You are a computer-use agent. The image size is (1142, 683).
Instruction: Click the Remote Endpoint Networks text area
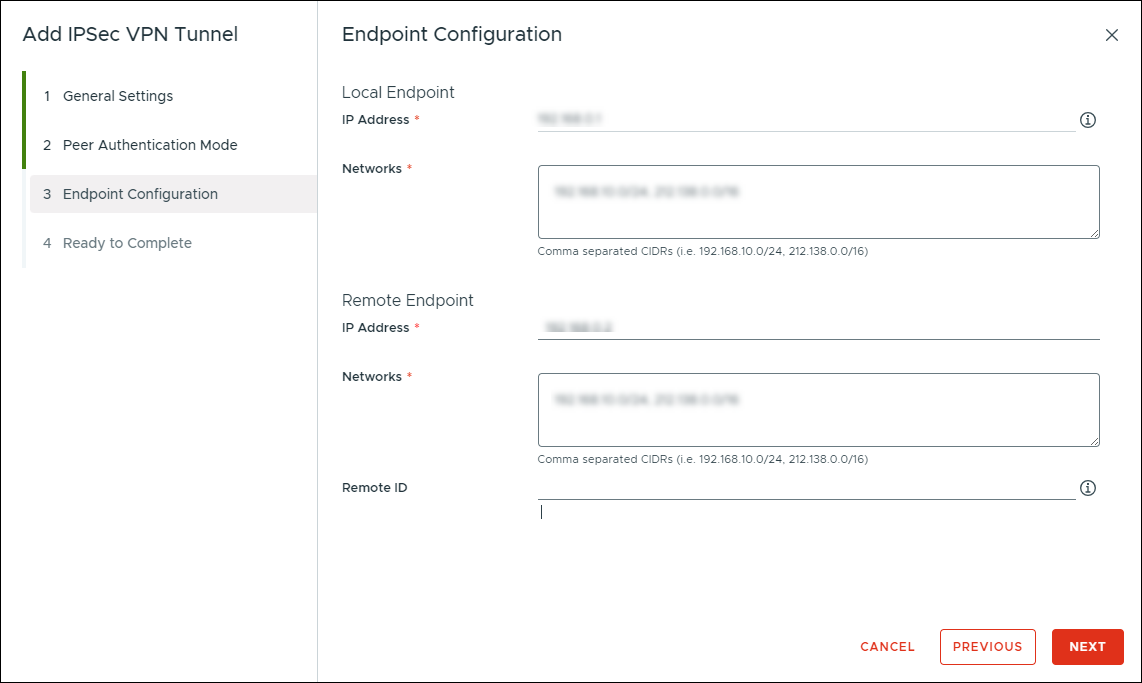click(x=819, y=409)
